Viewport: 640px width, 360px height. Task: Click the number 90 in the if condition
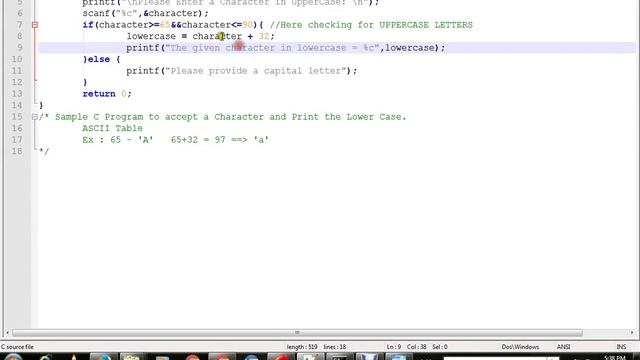(x=247, y=25)
